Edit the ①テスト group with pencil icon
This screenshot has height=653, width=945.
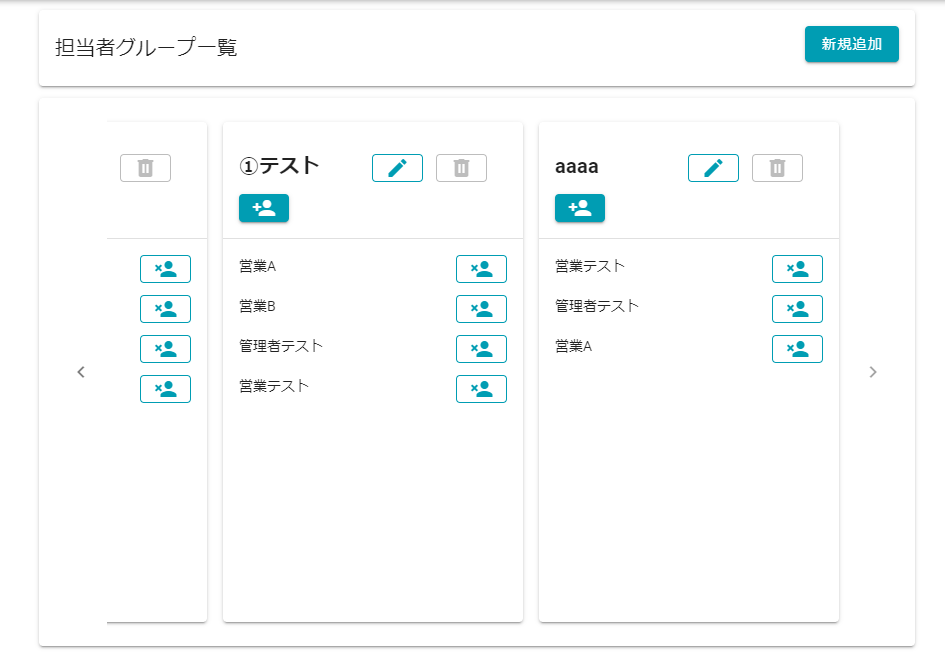tap(397, 168)
